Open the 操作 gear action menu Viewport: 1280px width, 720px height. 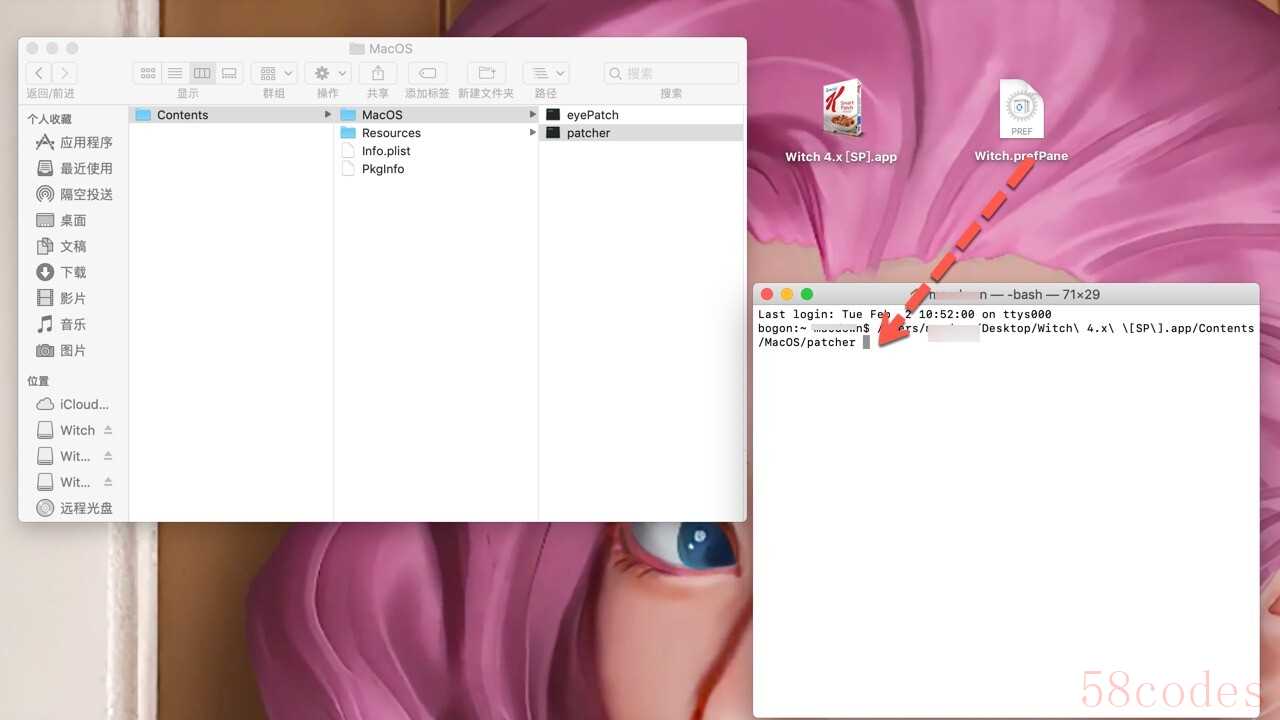328,73
